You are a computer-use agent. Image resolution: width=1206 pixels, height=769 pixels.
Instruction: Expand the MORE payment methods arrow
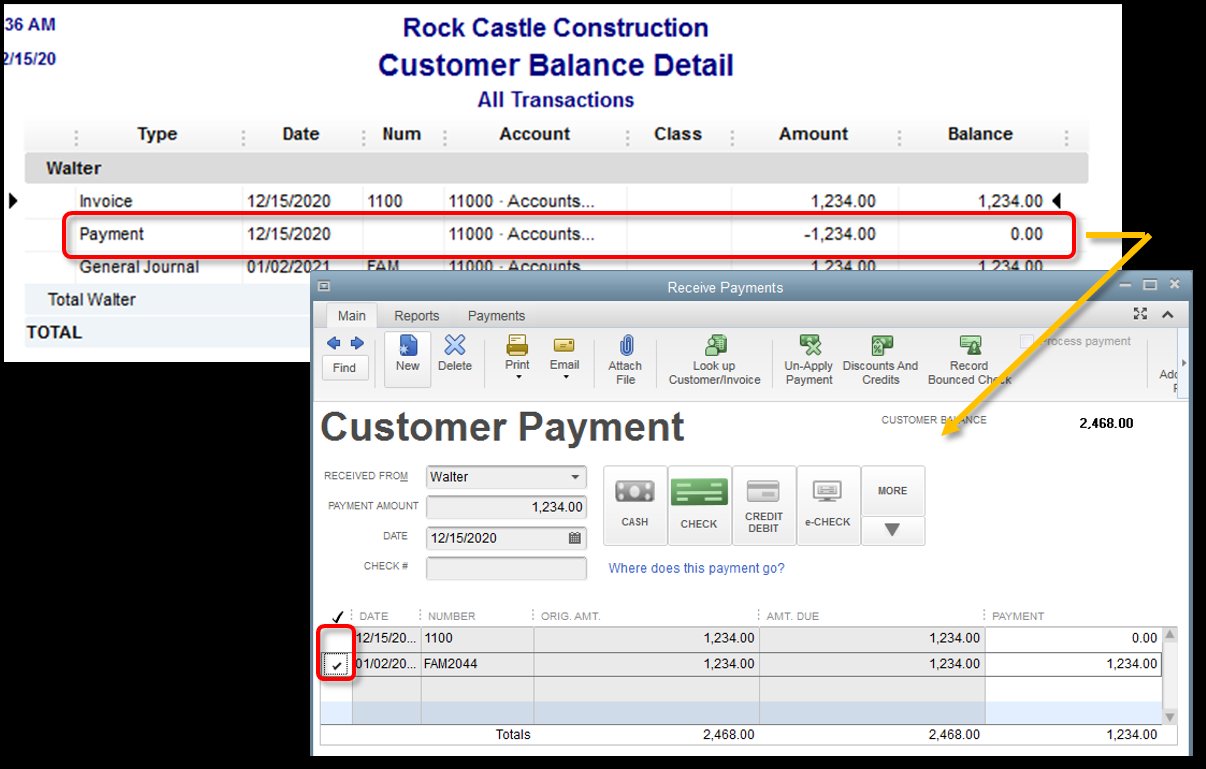click(x=892, y=530)
